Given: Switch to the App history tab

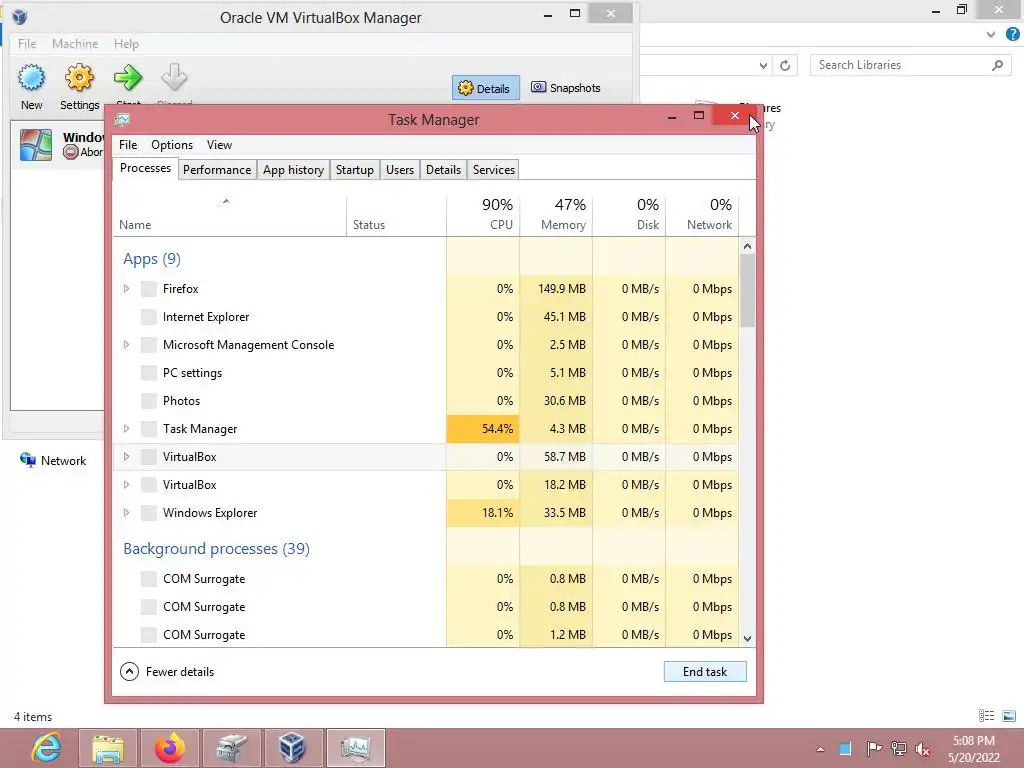Looking at the screenshot, I should click(x=293, y=170).
